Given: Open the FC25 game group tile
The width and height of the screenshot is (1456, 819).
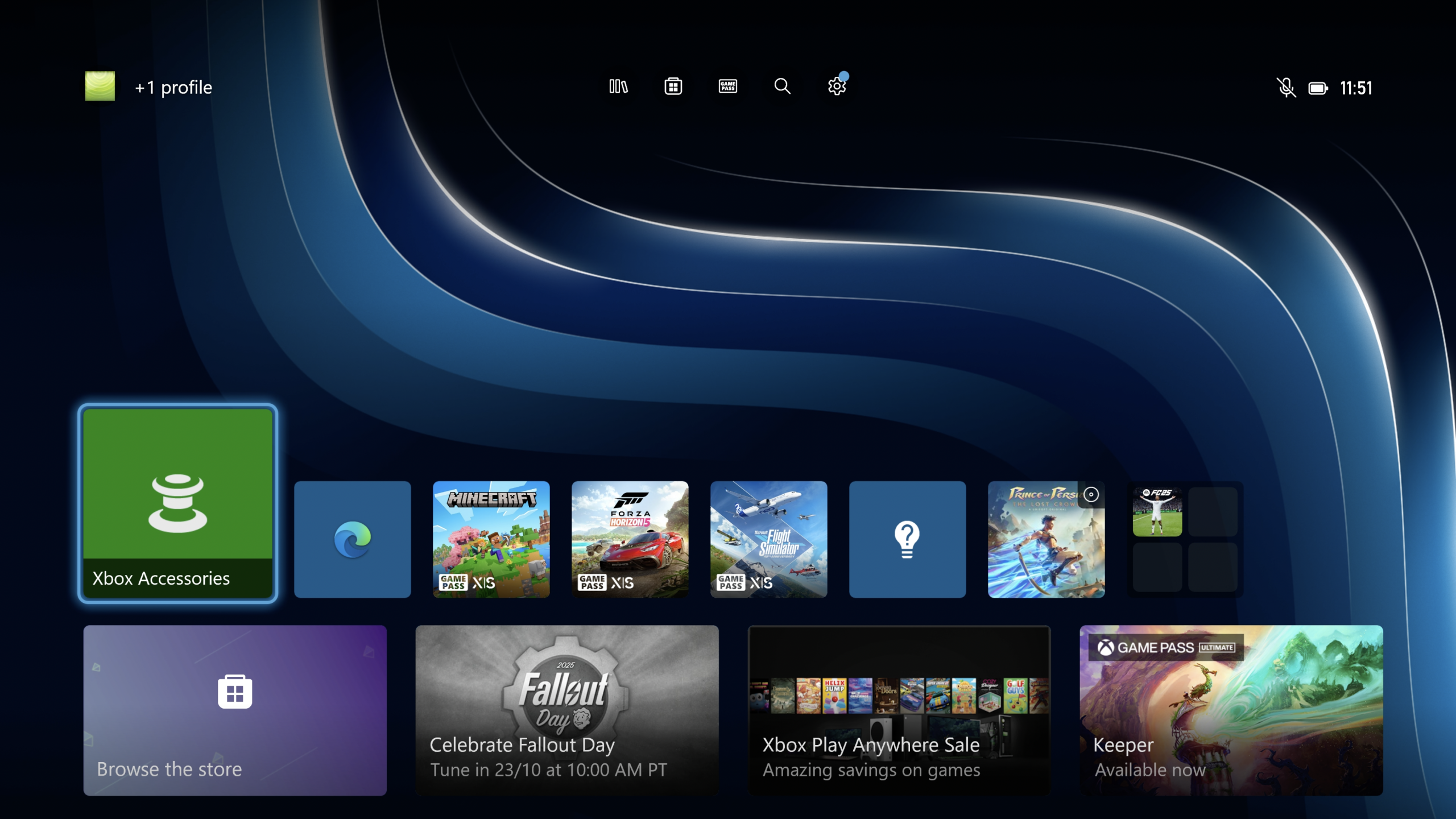Looking at the screenshot, I should [1185, 539].
